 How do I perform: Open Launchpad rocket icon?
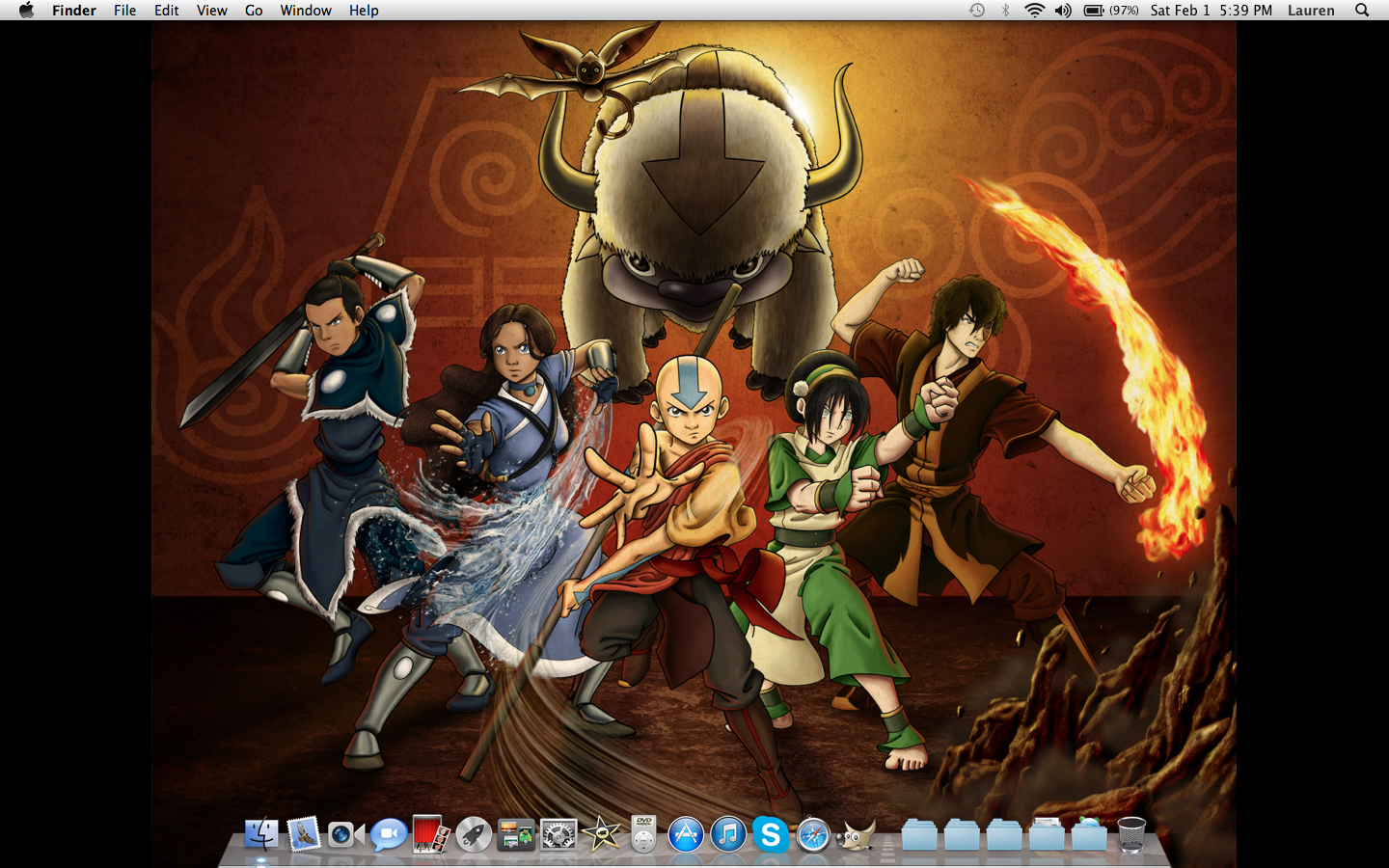[473, 834]
